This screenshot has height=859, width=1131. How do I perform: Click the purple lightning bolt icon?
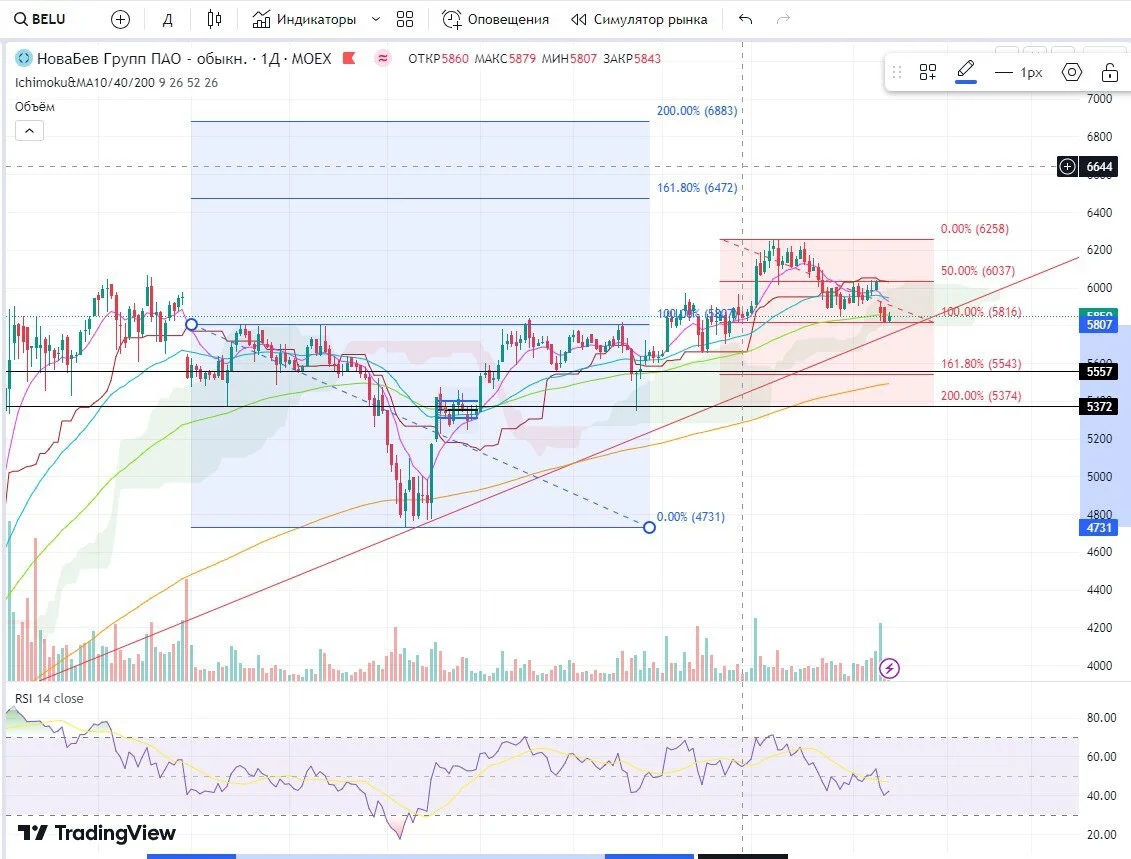tap(889, 669)
